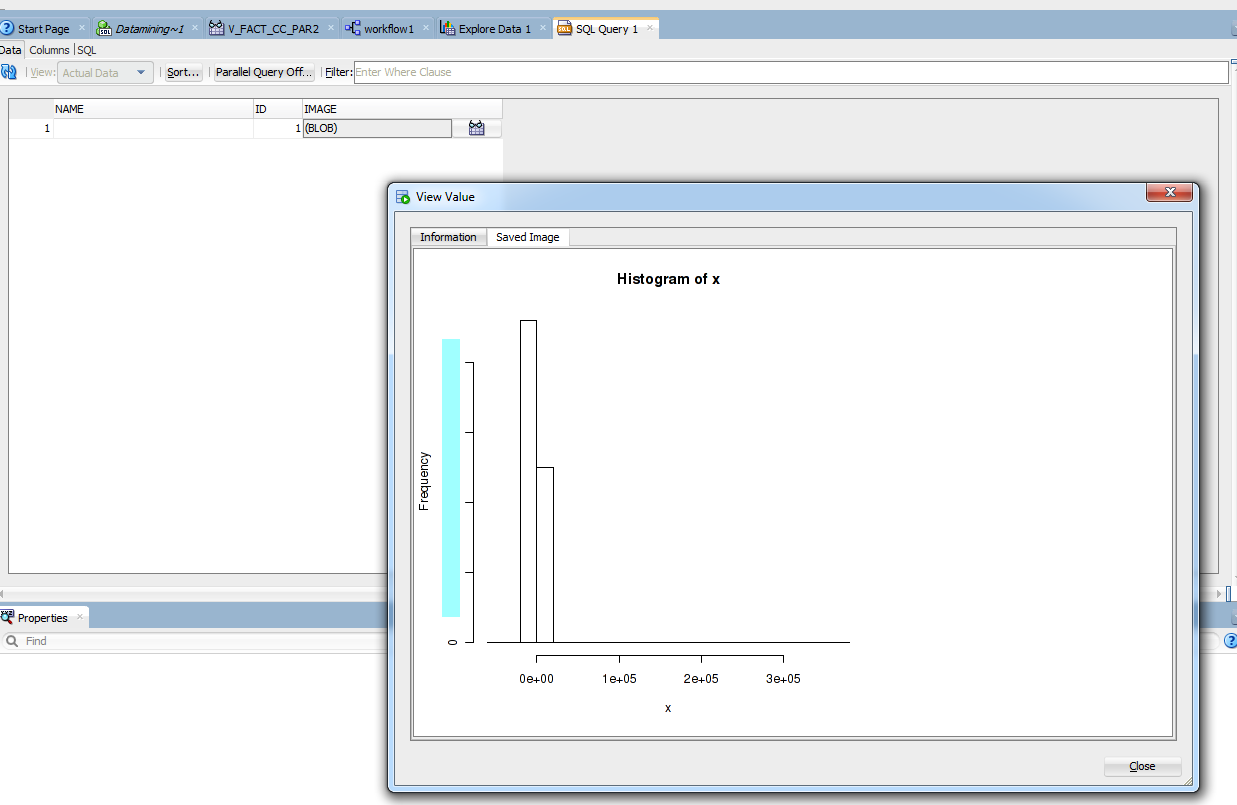The width and height of the screenshot is (1237, 805).
Task: Click the Start Page help icon
Action: coord(7,29)
